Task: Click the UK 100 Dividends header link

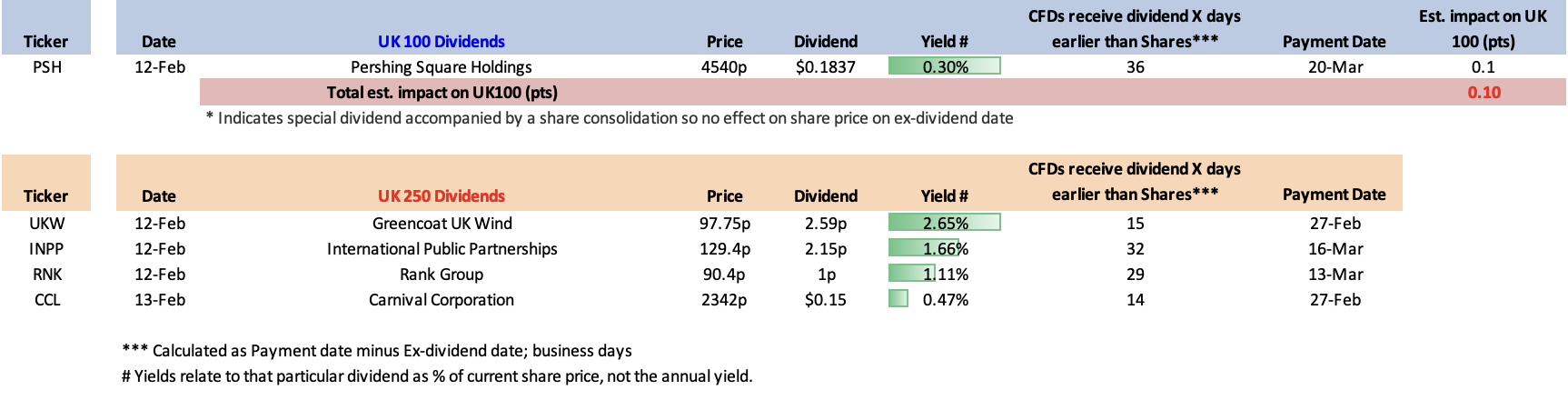Action: click(x=441, y=42)
